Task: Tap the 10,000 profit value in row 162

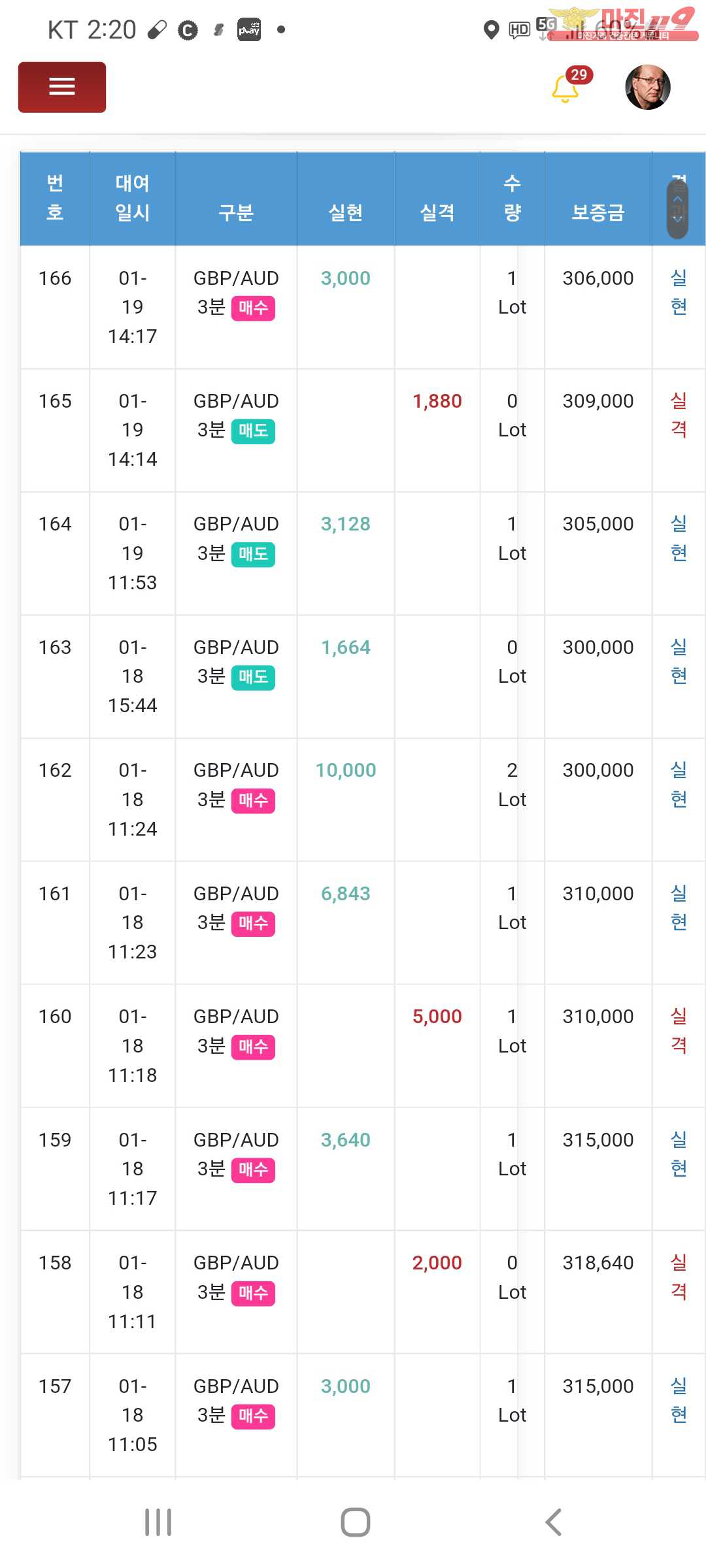Action: 345,770
